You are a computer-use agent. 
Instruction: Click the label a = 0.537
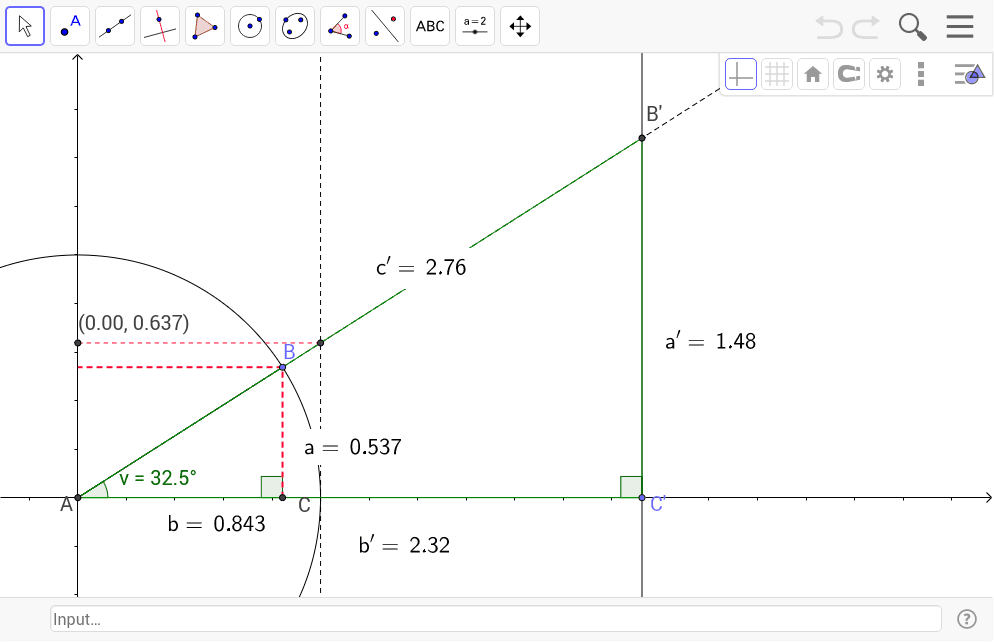click(x=352, y=447)
